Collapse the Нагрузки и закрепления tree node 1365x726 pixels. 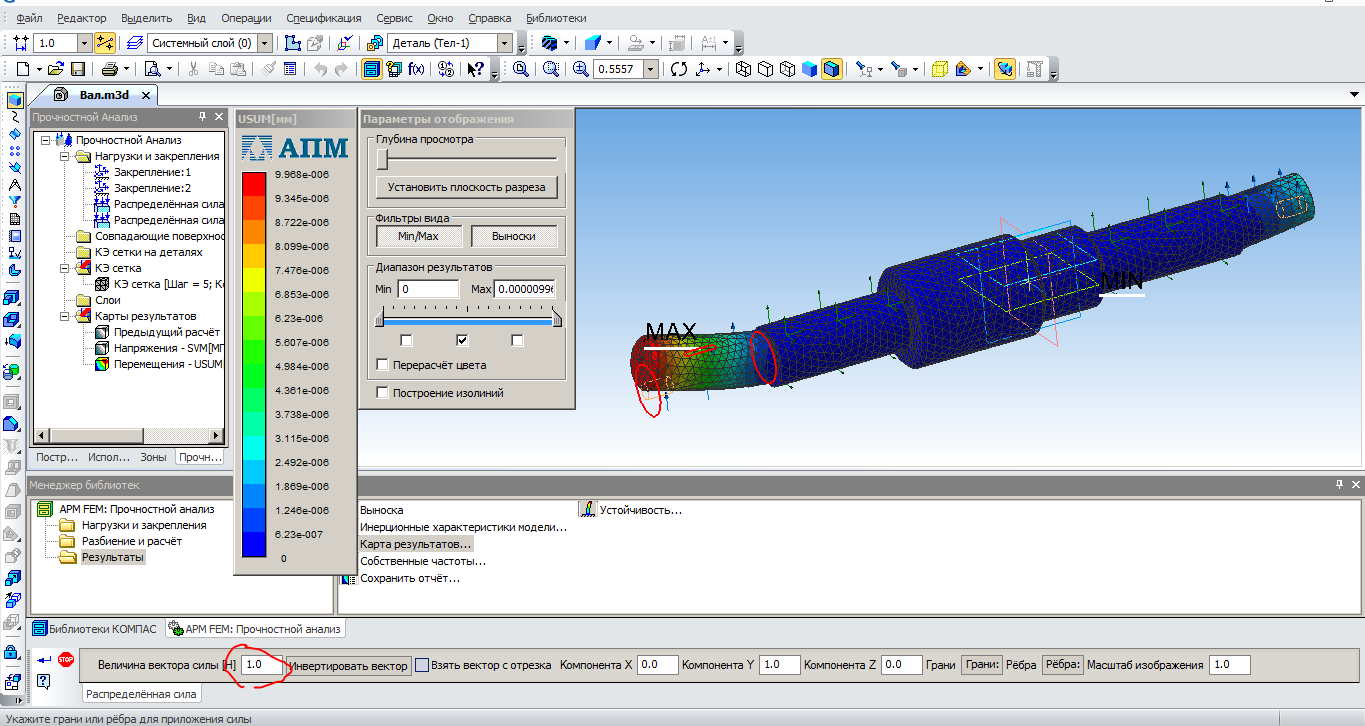click(64, 156)
